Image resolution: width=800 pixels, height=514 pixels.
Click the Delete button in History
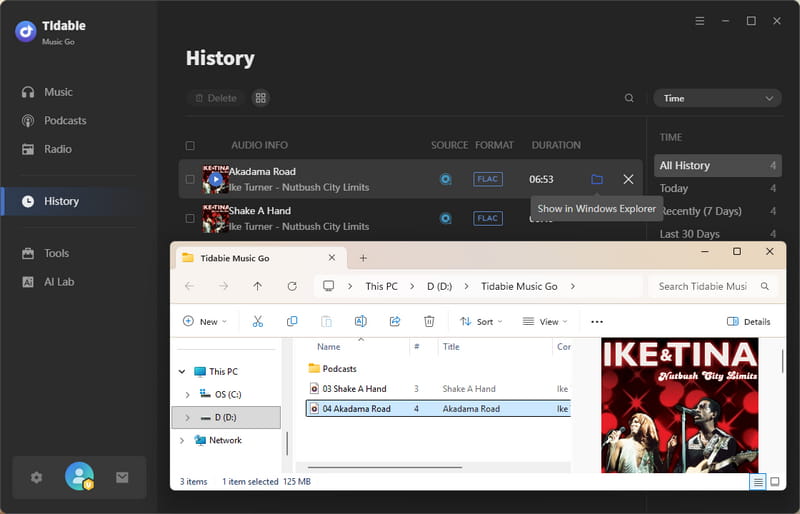215,98
